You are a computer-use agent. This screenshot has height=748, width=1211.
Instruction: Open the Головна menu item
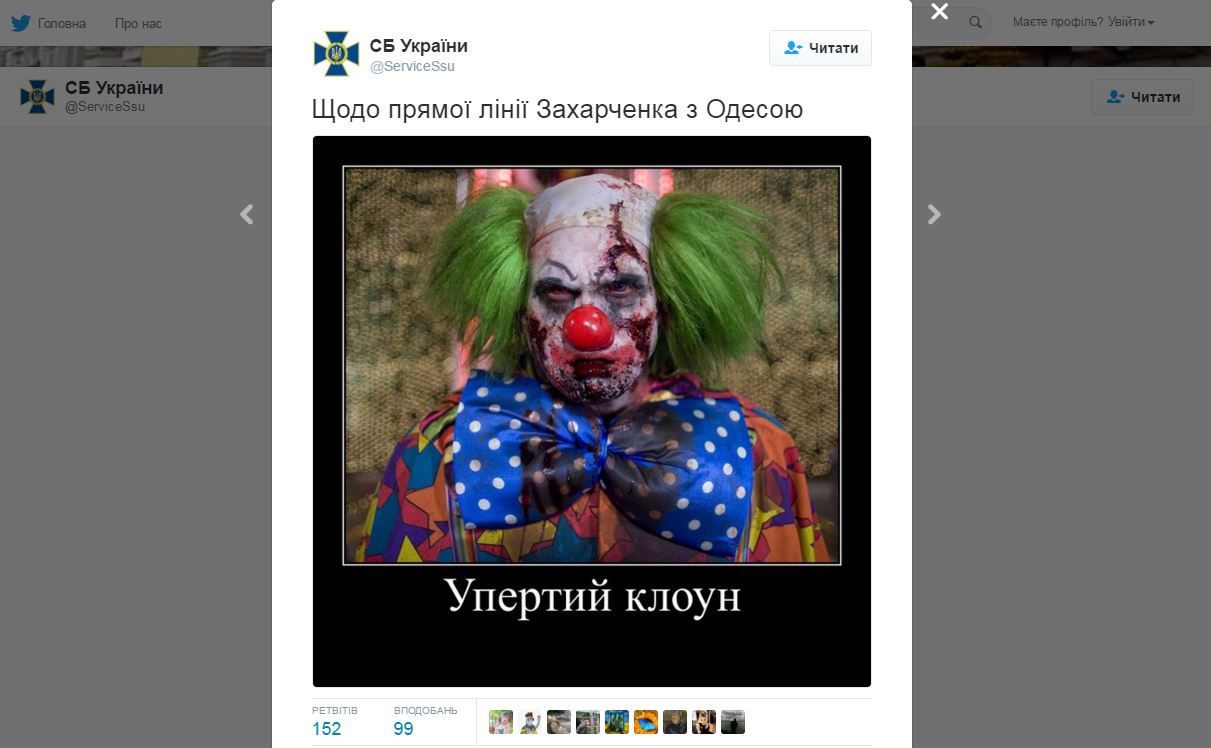point(61,23)
